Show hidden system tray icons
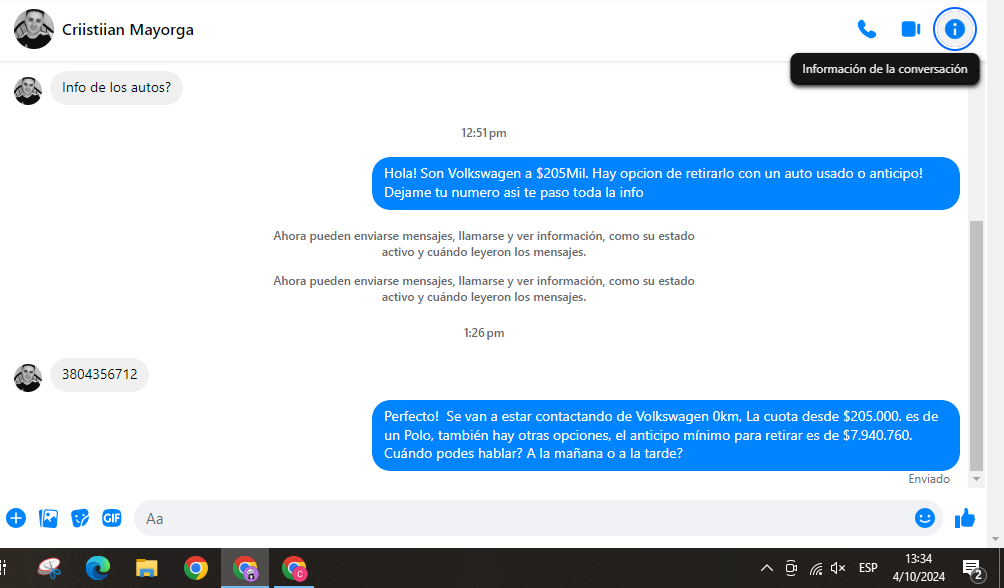The height and width of the screenshot is (588, 1004). pyautogui.click(x=766, y=568)
